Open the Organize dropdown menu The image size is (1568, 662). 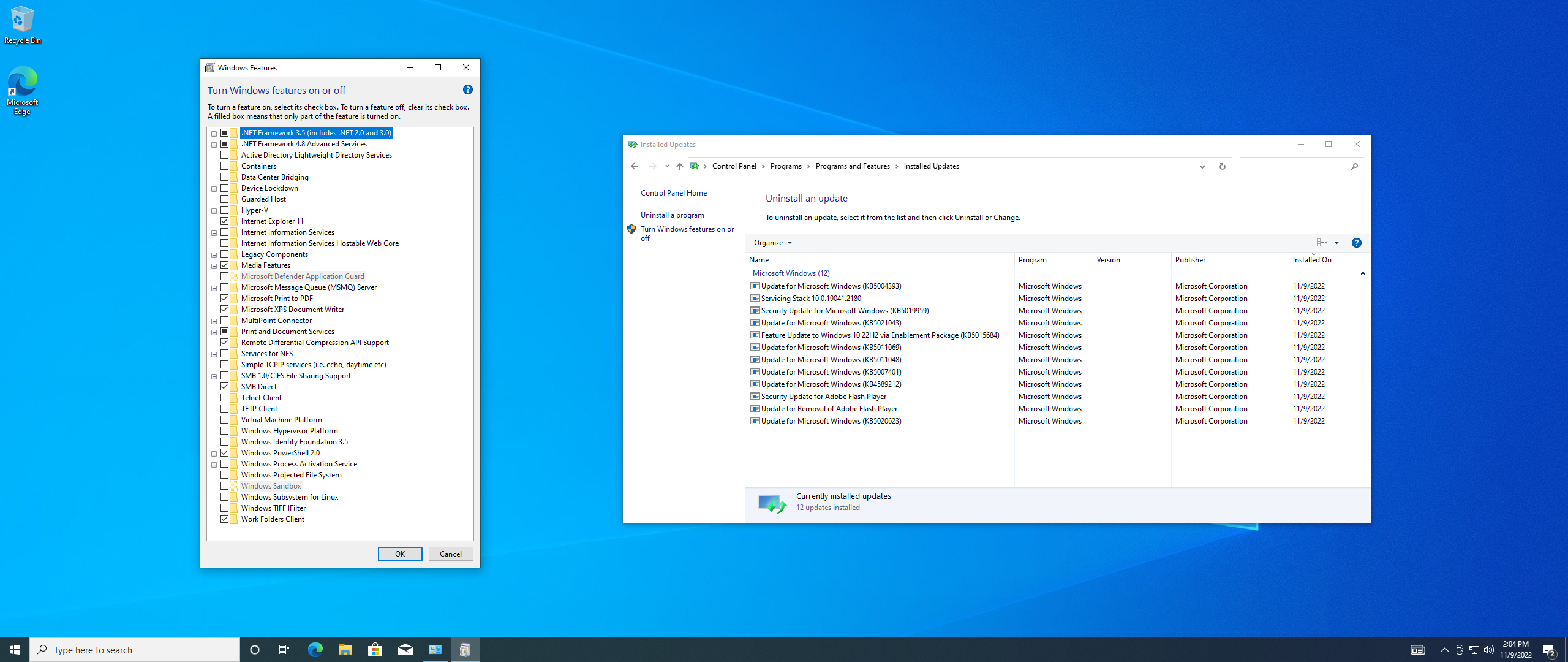coord(773,243)
